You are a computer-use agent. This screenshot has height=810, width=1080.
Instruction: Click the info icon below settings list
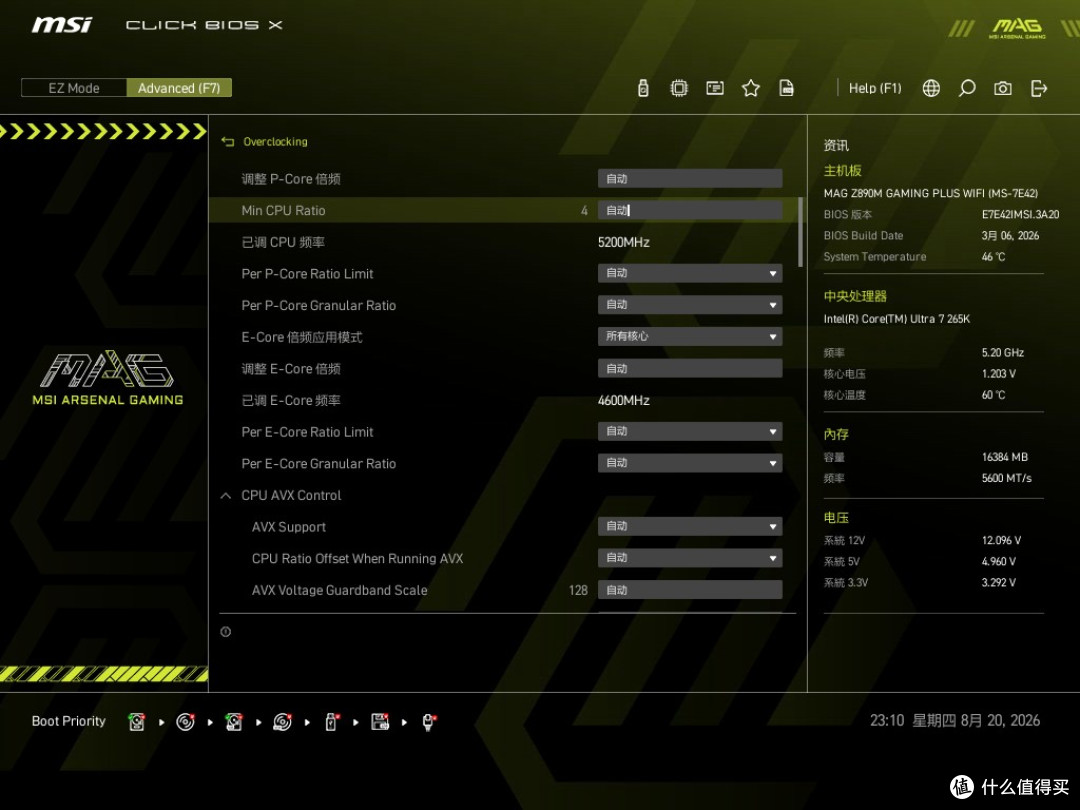coord(225,632)
